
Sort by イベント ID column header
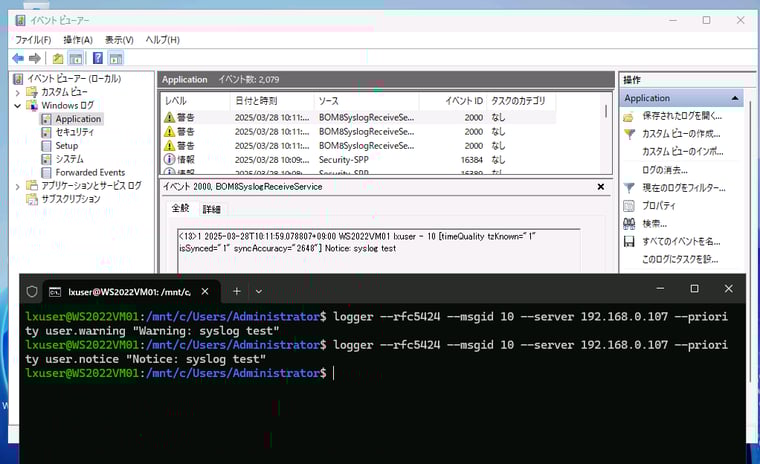coord(453,101)
